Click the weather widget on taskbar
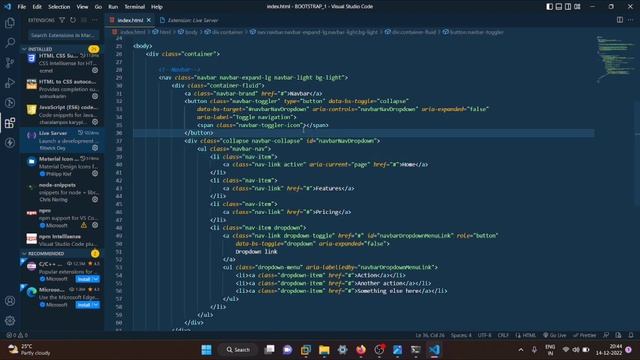This screenshot has width=640, height=360. pyautogui.click(x=29, y=350)
